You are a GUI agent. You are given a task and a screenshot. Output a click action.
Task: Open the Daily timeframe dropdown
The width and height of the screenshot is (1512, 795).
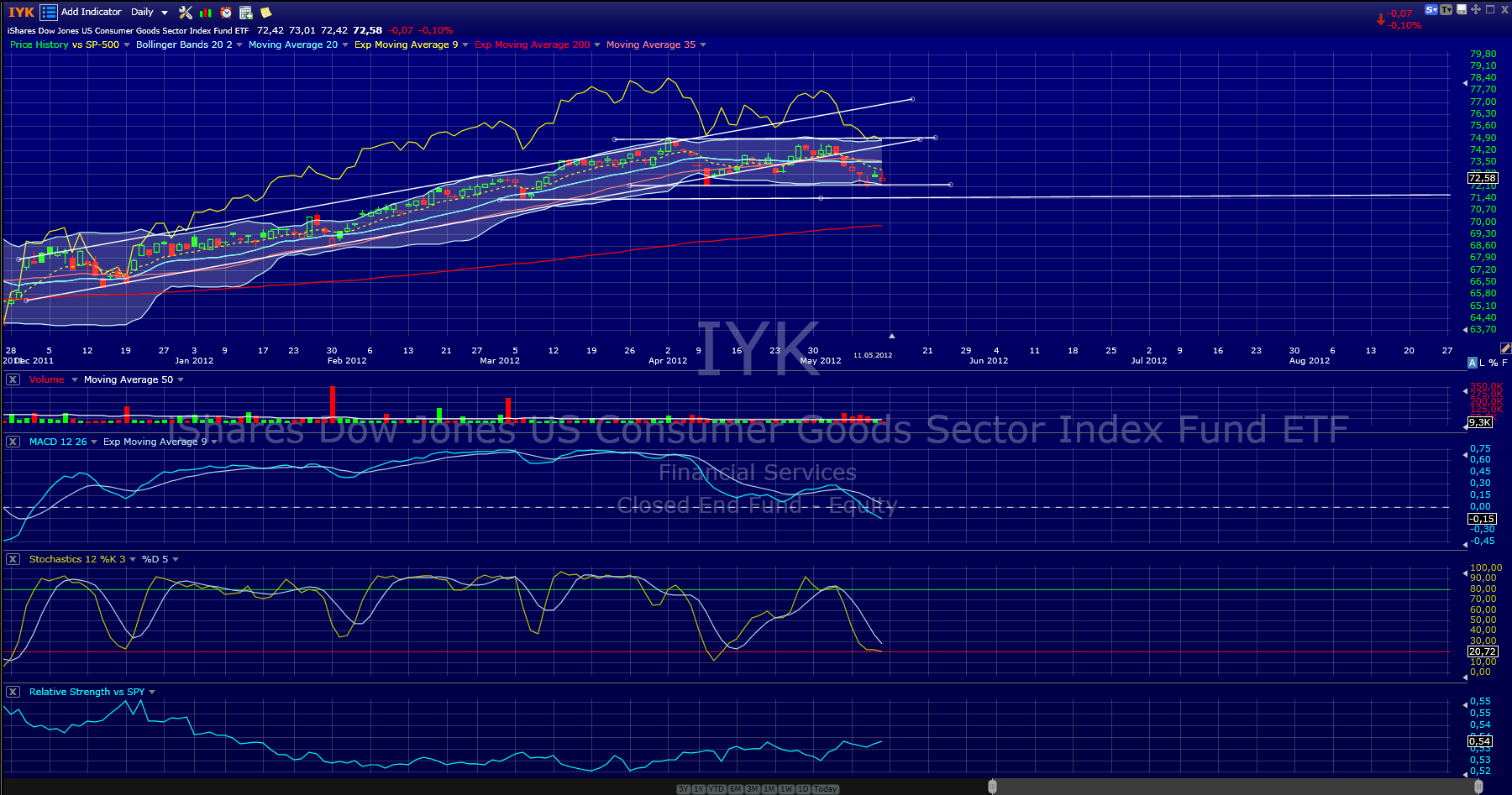150,12
